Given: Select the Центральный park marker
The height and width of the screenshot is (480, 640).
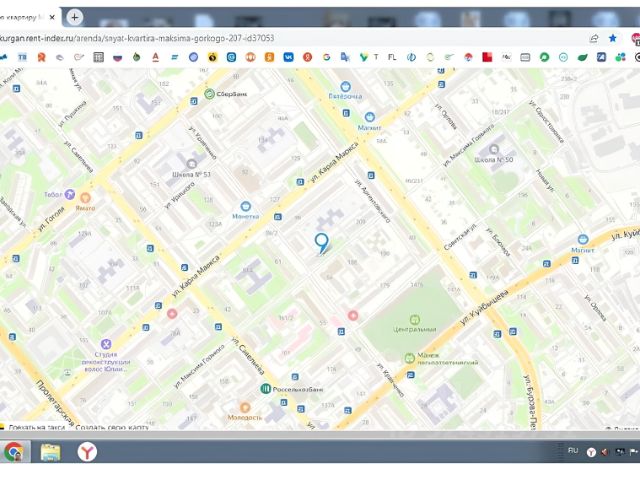Looking at the screenshot, I should tap(415, 319).
